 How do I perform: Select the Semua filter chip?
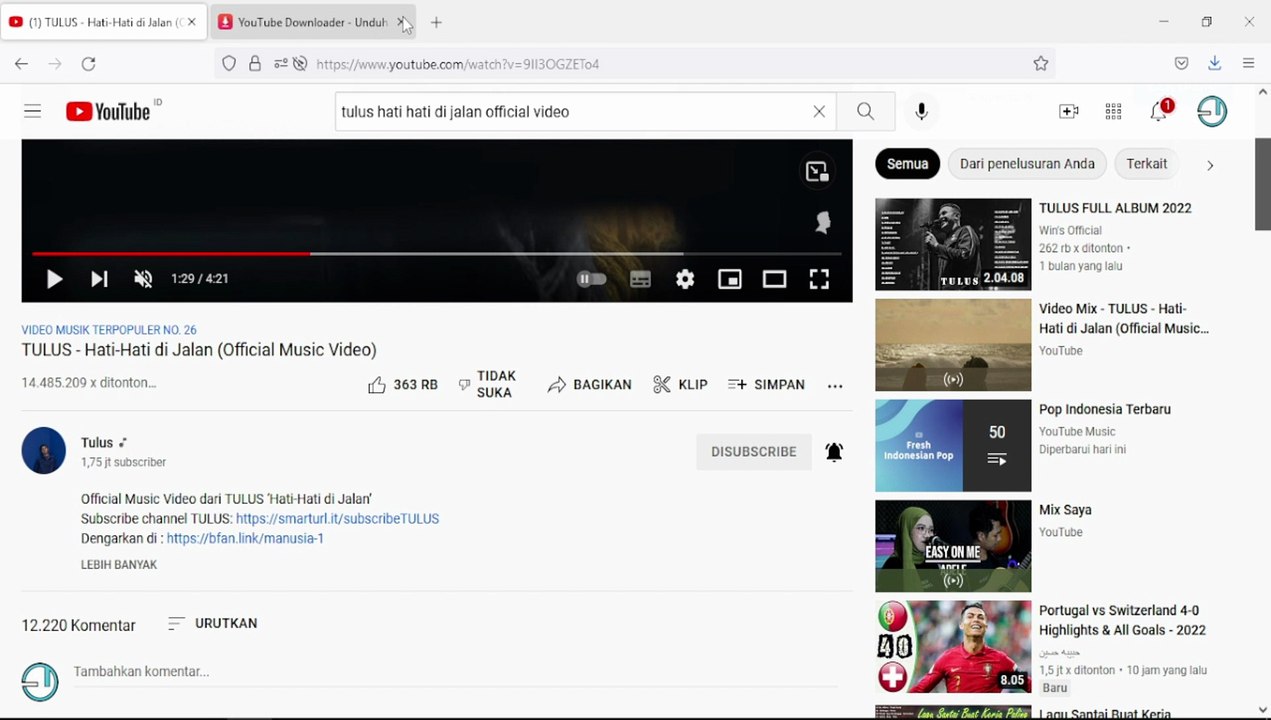tap(908, 164)
